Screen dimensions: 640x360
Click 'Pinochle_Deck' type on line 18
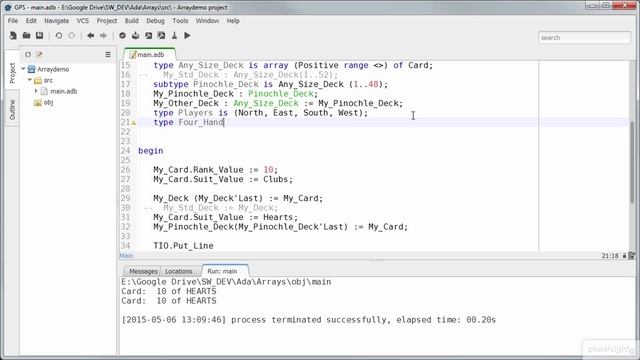[x=281, y=94]
